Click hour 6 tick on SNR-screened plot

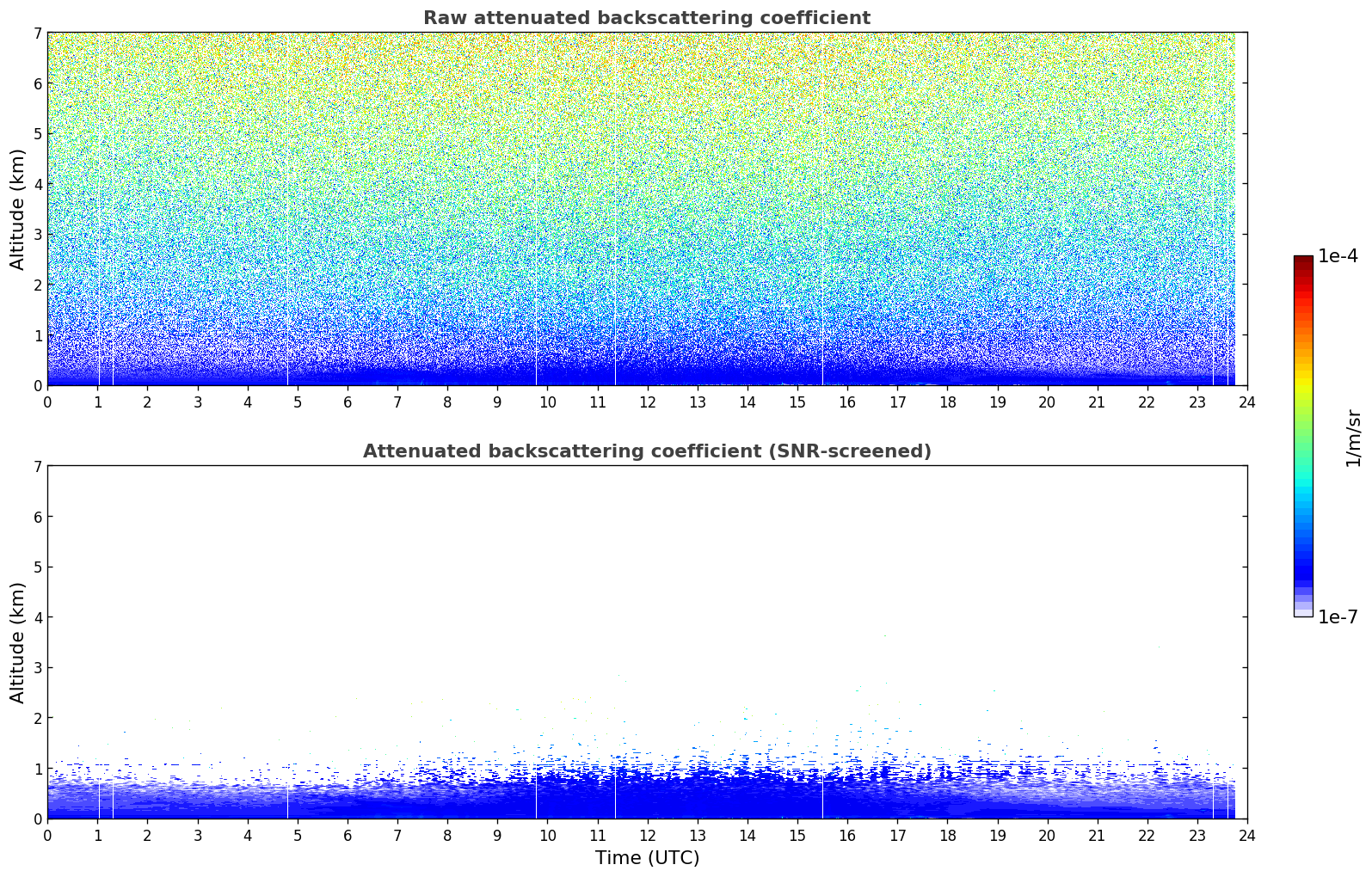[348, 835]
